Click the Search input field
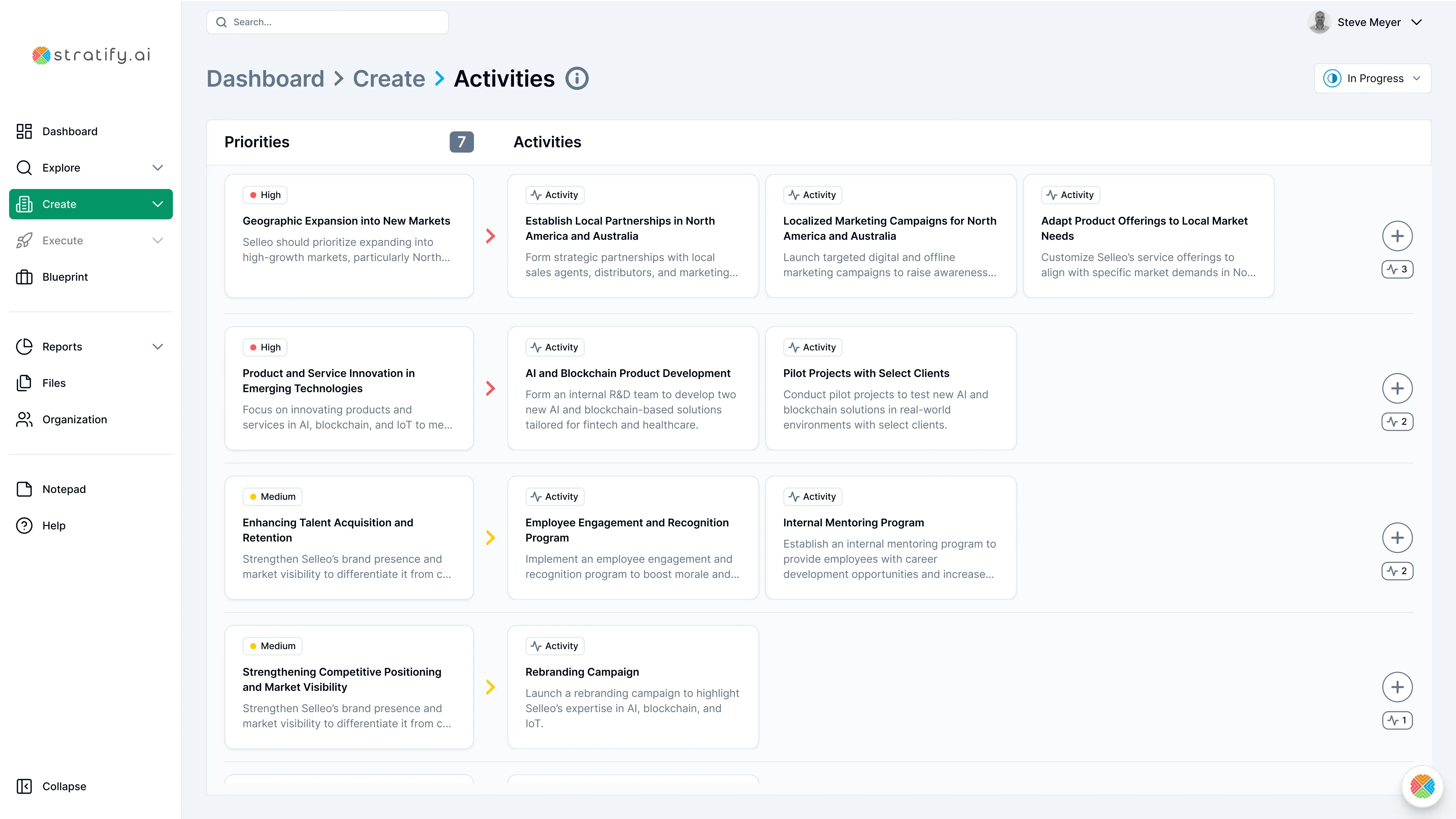 [x=328, y=22]
